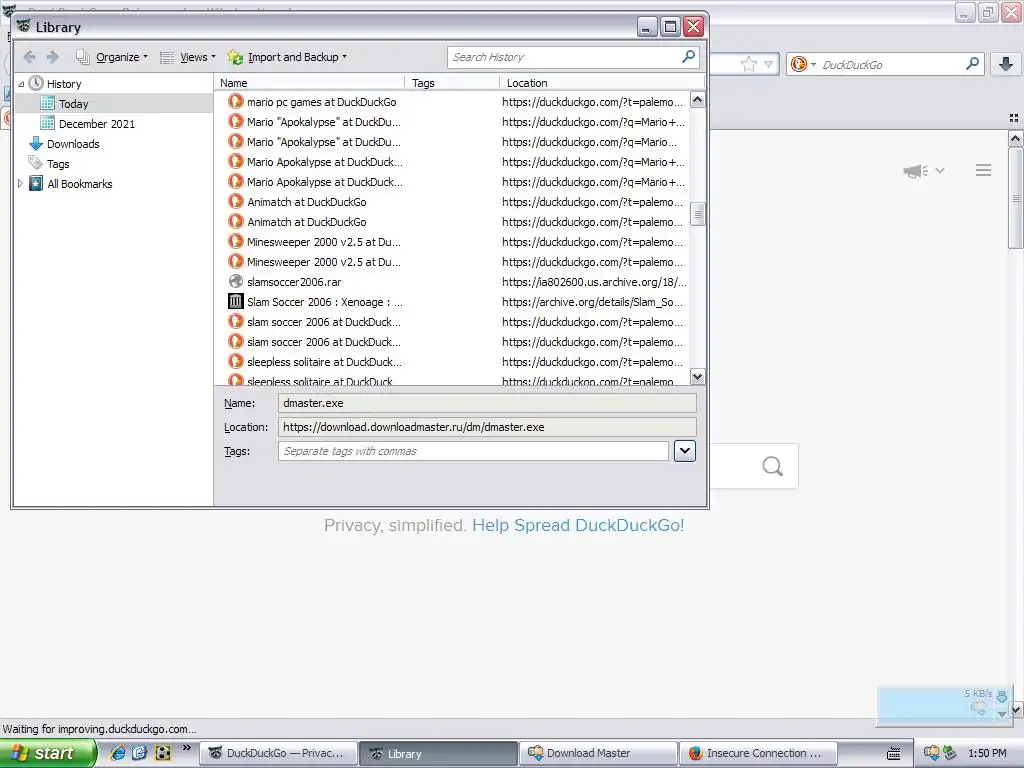Open DuckDuckGo page hamburger menu

coord(984,170)
